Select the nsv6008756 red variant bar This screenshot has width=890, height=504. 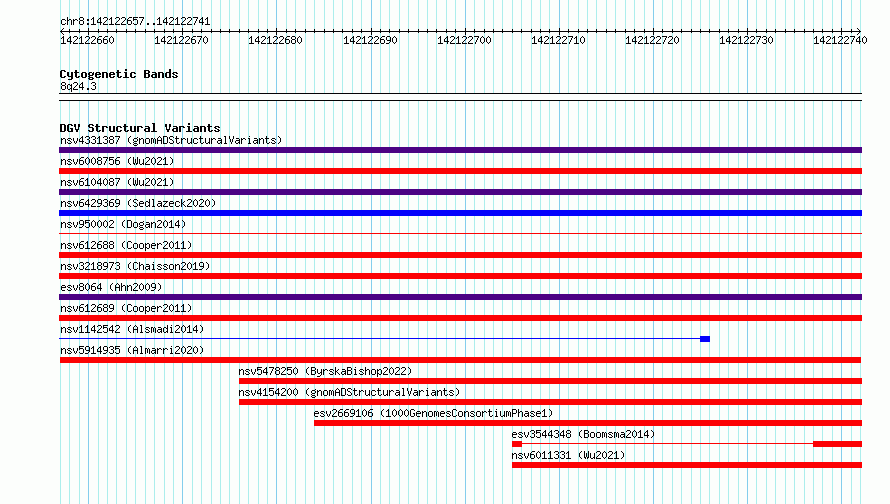(x=460, y=171)
